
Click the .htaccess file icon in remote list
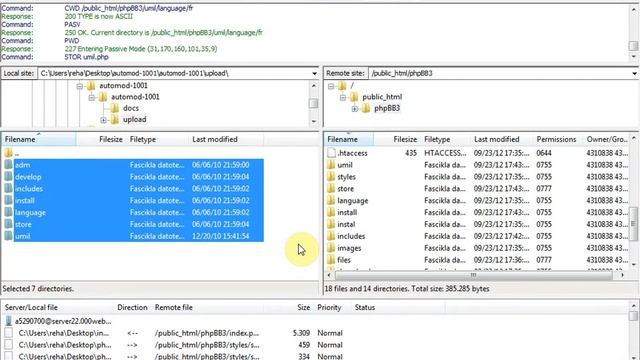coord(331,153)
